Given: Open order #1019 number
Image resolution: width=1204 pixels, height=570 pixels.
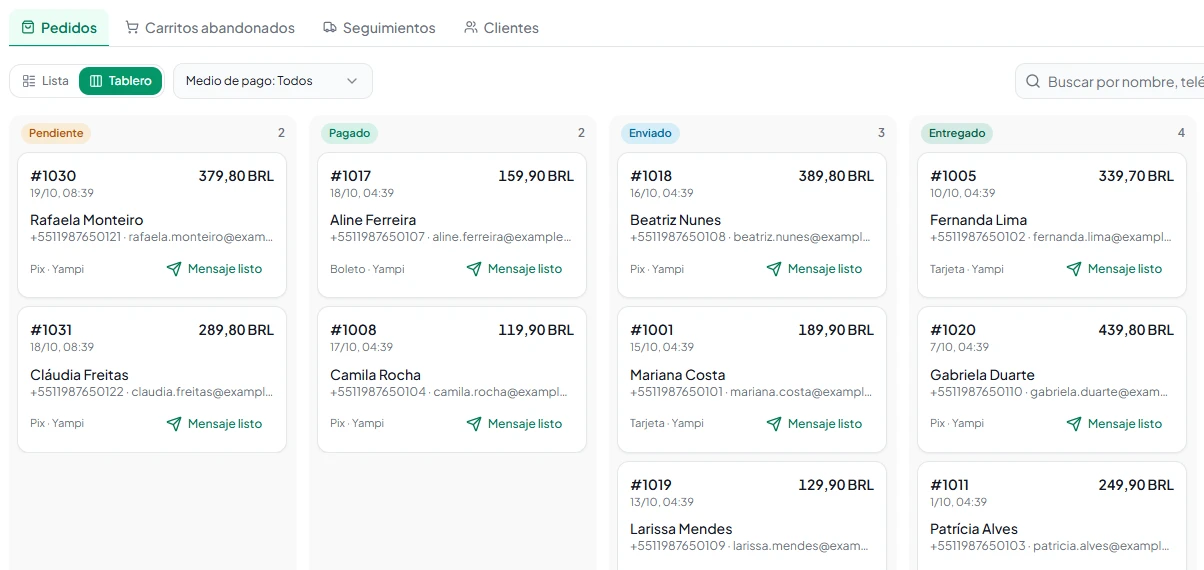Looking at the screenshot, I should click(x=651, y=485).
